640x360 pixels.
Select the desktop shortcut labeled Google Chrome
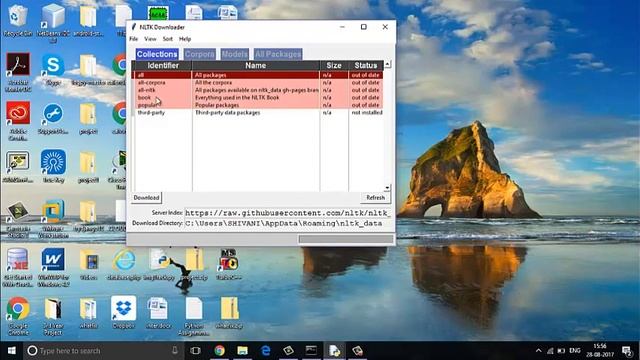pyautogui.click(x=18, y=316)
